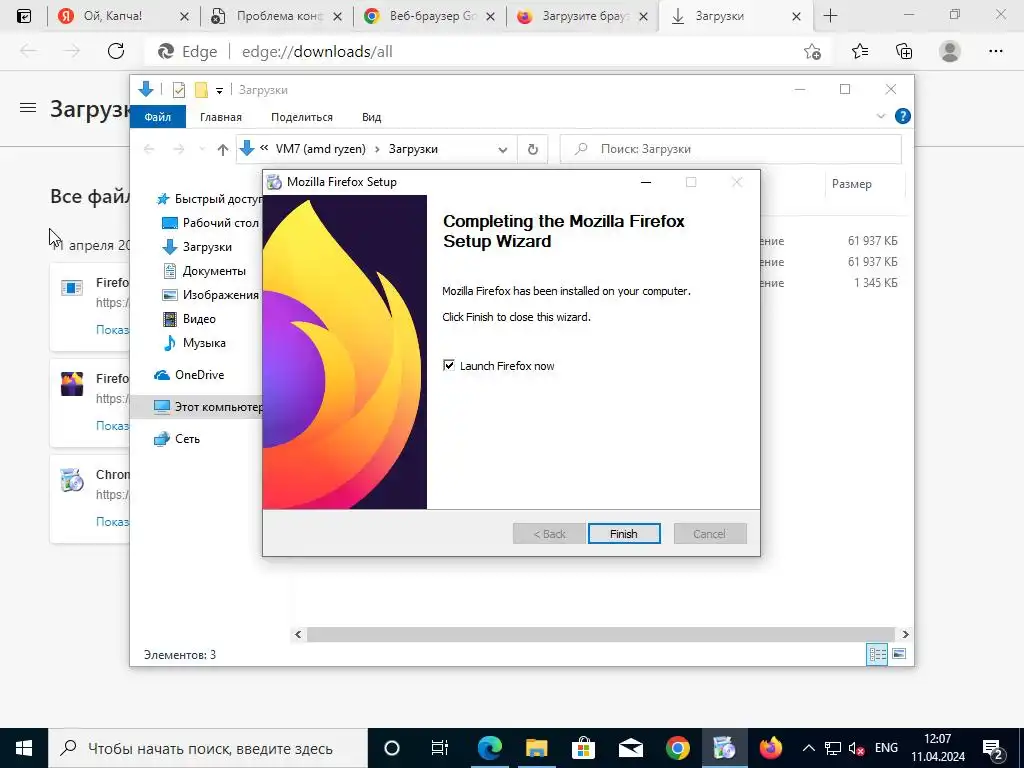Select OneDrive in navigation pane

coord(189,375)
